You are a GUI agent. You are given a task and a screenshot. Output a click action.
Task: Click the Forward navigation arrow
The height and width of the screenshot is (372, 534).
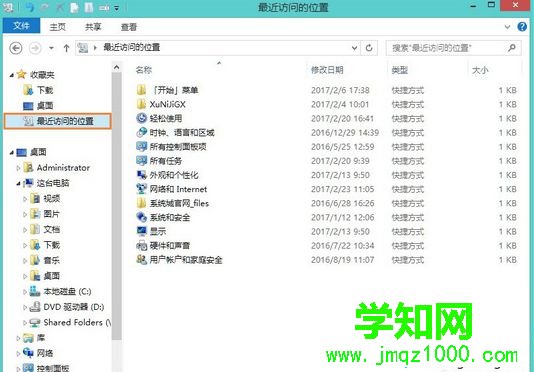tap(35, 48)
